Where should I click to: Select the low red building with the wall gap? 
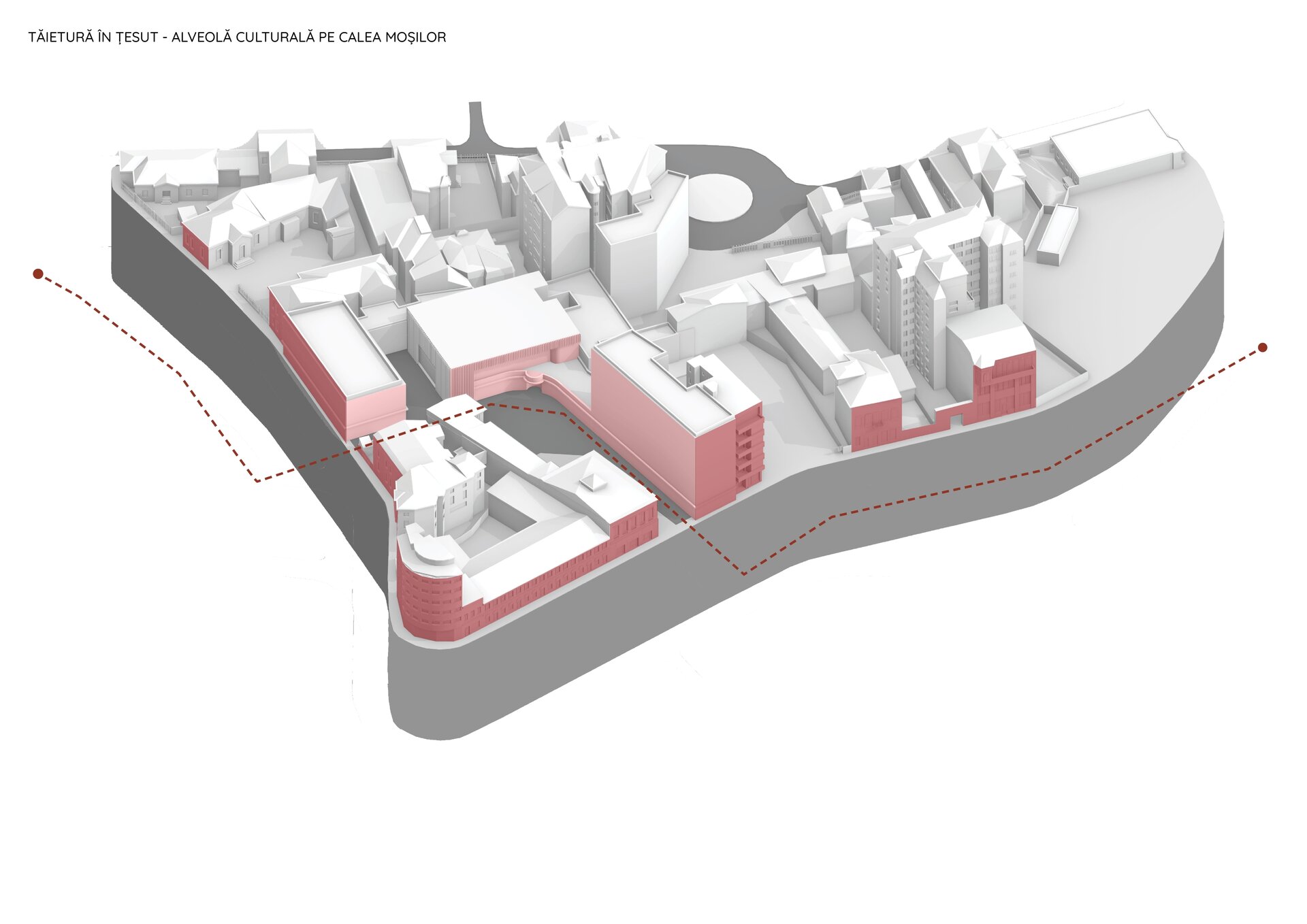877,424
